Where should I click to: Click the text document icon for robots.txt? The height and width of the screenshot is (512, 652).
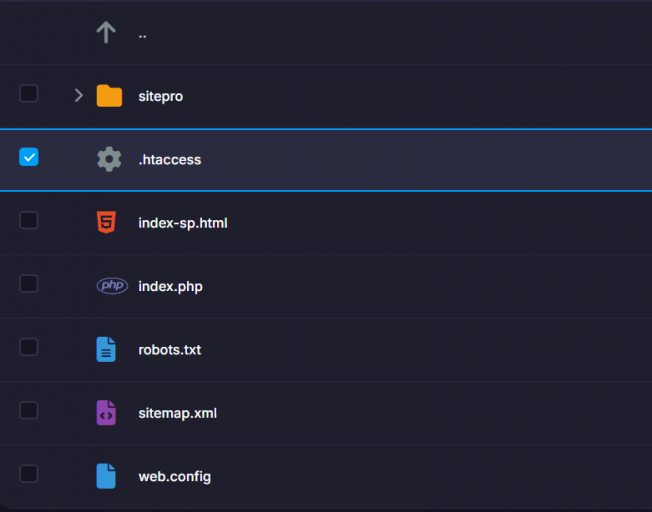point(106,349)
